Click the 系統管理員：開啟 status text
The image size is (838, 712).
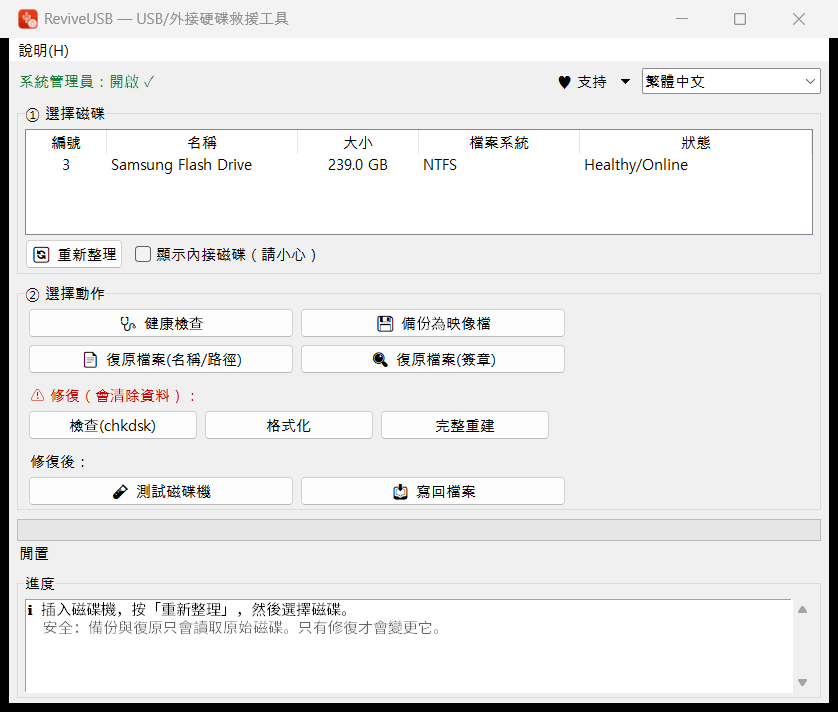87,82
